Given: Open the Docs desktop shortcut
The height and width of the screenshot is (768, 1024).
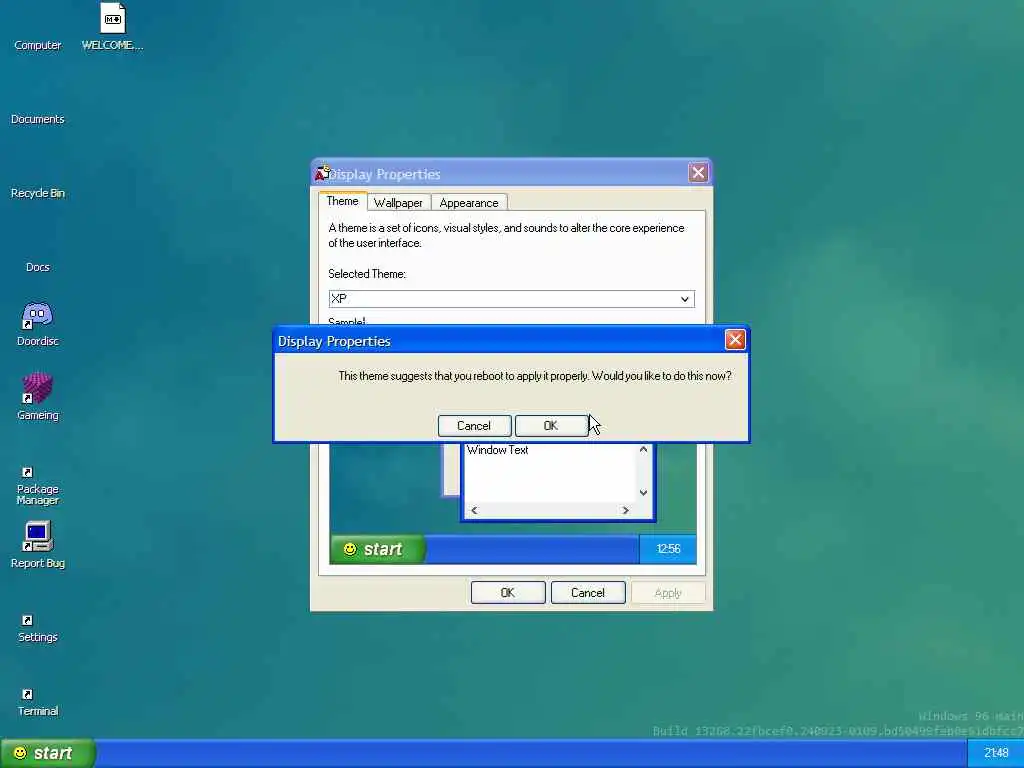Looking at the screenshot, I should (37, 266).
